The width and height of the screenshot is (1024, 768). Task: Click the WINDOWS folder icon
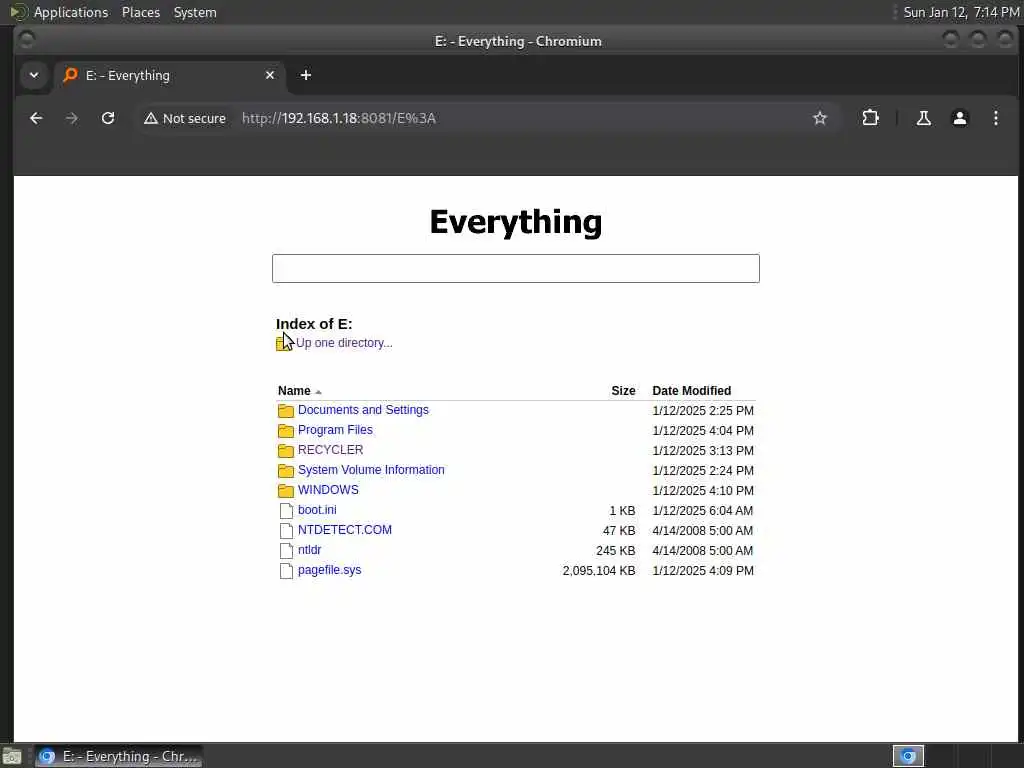[285, 490]
